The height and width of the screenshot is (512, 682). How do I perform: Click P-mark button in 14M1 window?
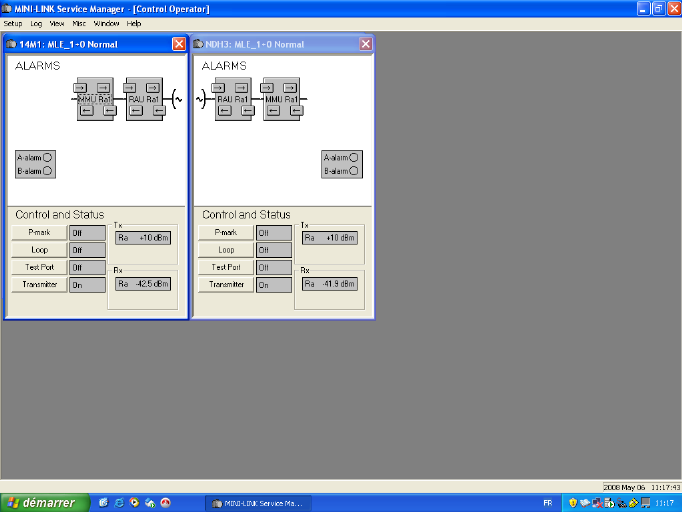pyautogui.click(x=39, y=232)
